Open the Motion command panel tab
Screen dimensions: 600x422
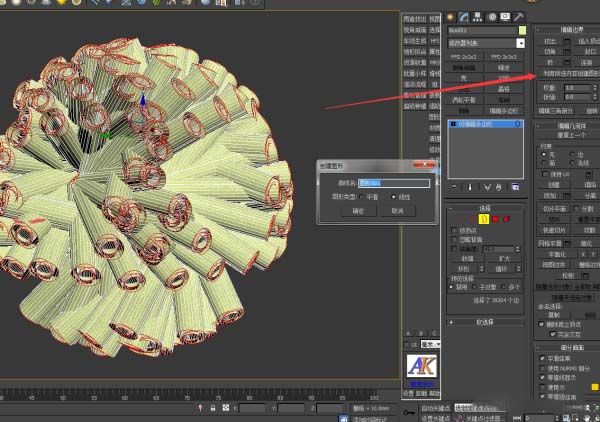coord(492,17)
